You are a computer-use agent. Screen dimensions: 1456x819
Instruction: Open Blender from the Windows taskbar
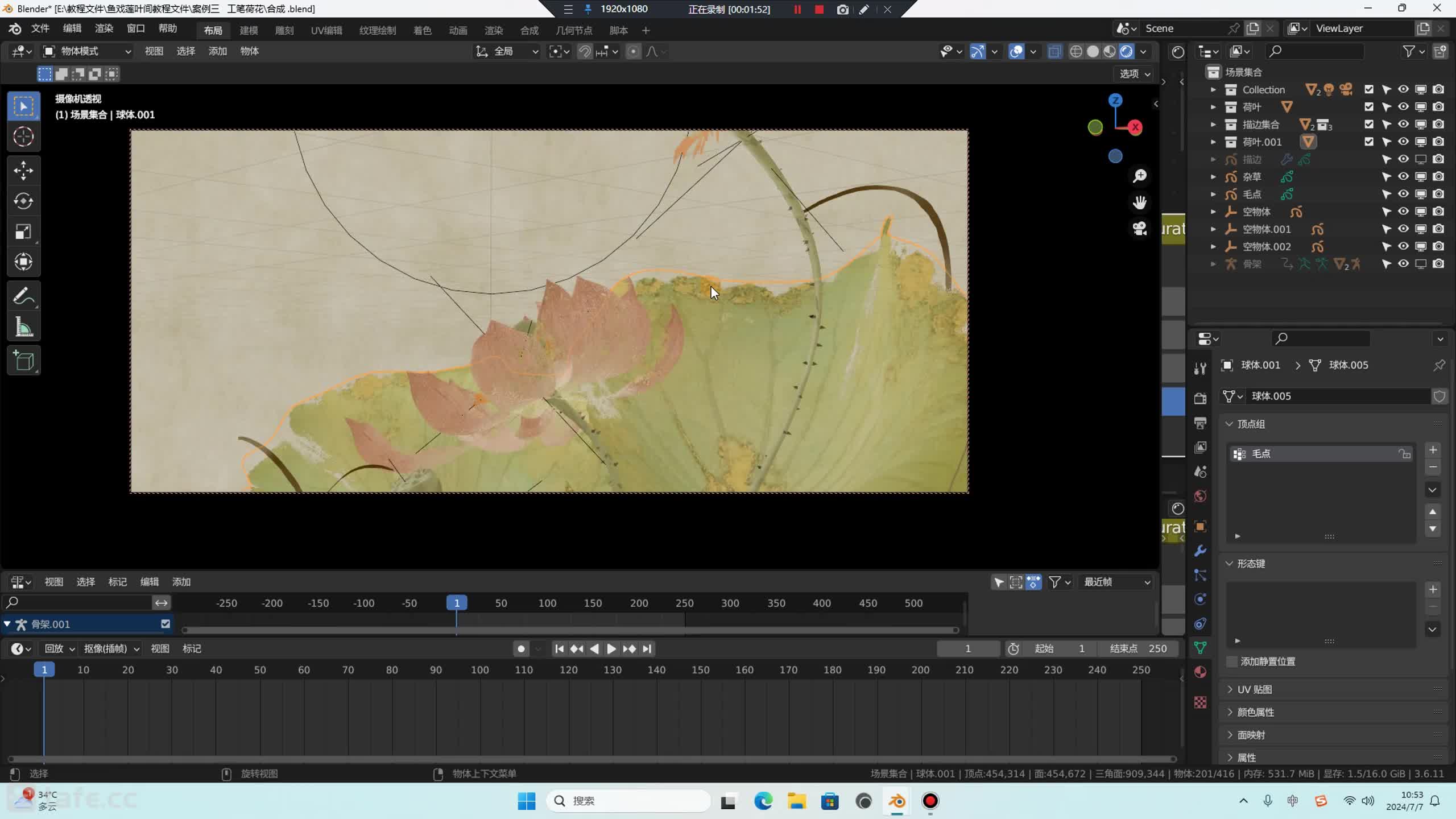(x=897, y=801)
